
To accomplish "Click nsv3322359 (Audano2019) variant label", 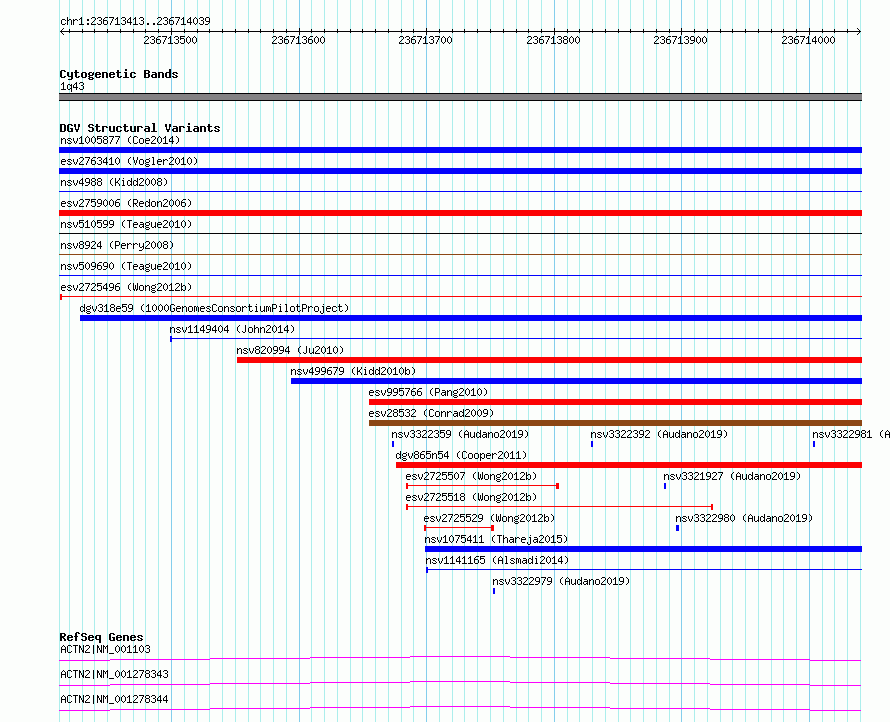I will tap(460, 434).
